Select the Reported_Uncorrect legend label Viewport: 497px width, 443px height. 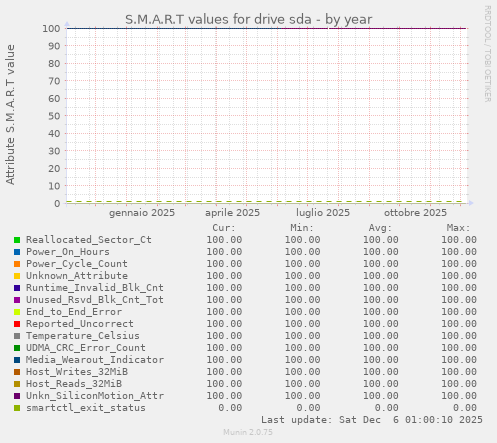80,324
